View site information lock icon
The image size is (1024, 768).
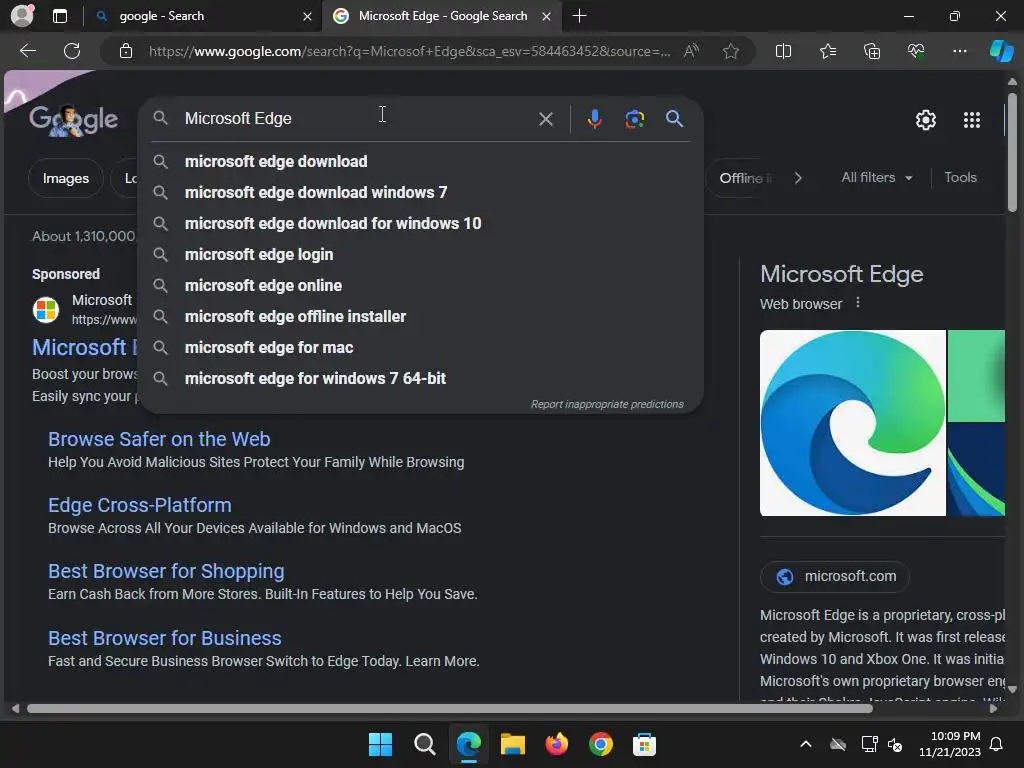126,51
